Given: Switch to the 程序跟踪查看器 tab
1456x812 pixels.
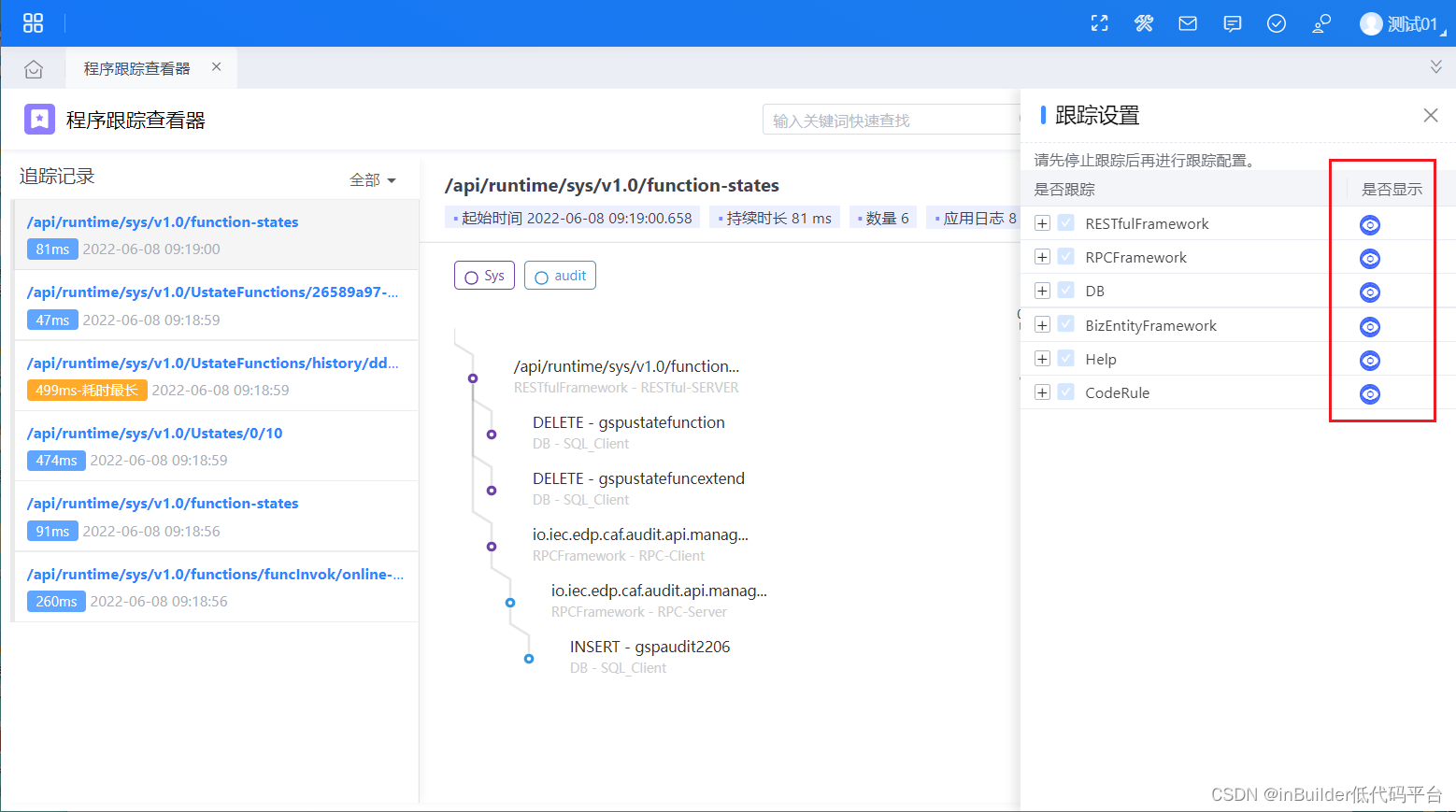Looking at the screenshot, I should (x=137, y=69).
